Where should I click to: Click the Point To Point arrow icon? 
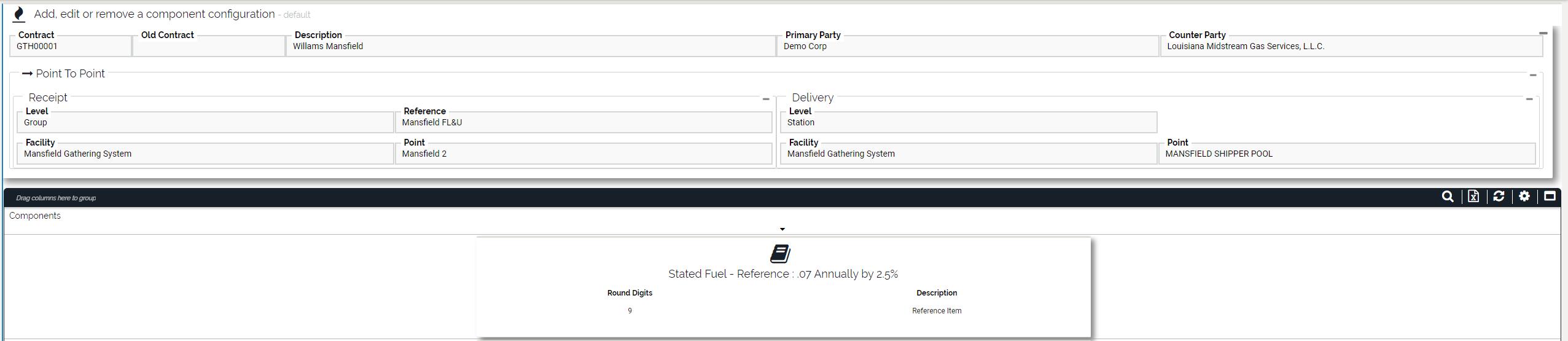tap(27, 74)
